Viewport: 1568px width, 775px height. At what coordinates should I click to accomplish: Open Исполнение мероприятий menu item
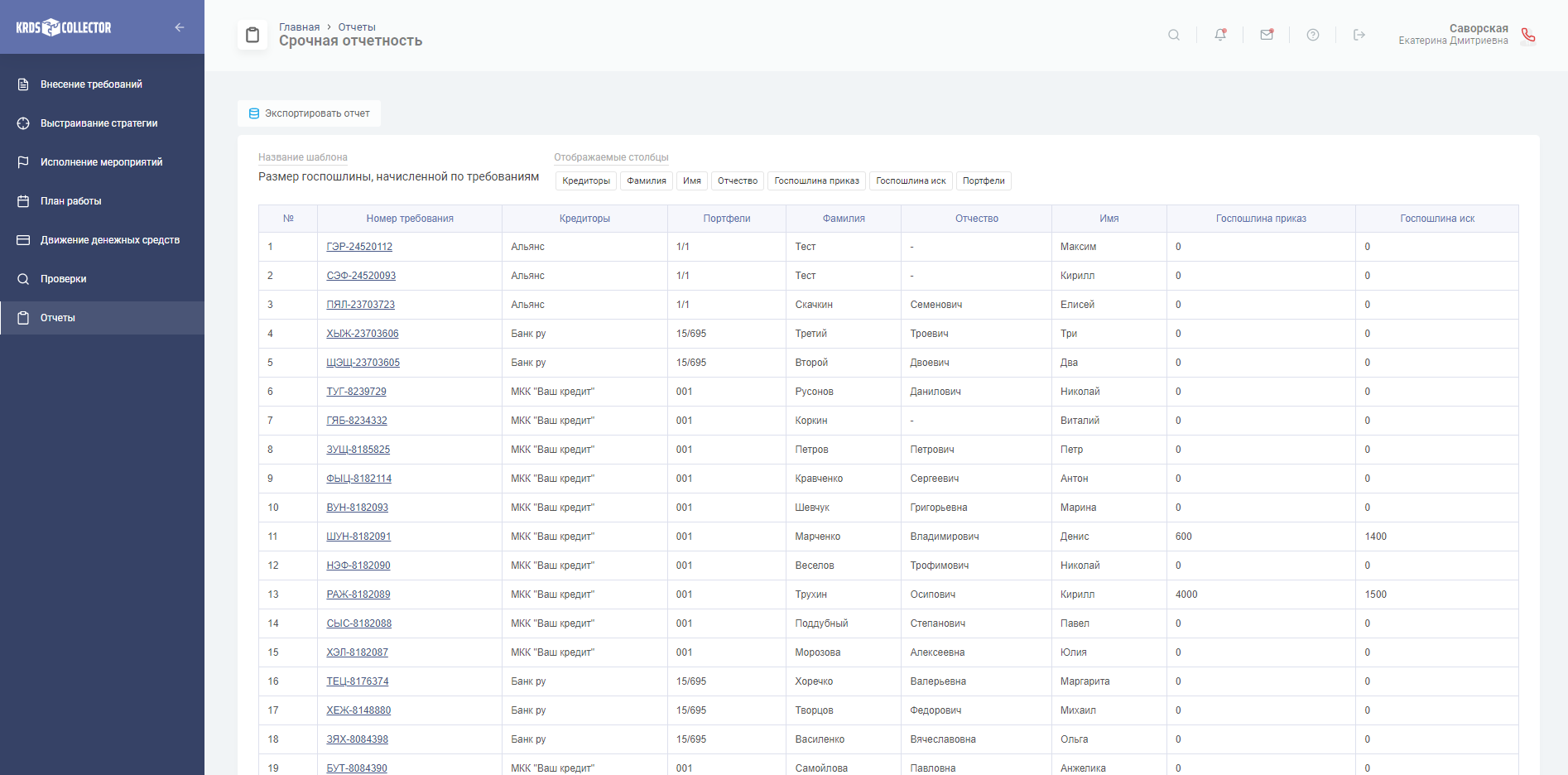(x=102, y=162)
